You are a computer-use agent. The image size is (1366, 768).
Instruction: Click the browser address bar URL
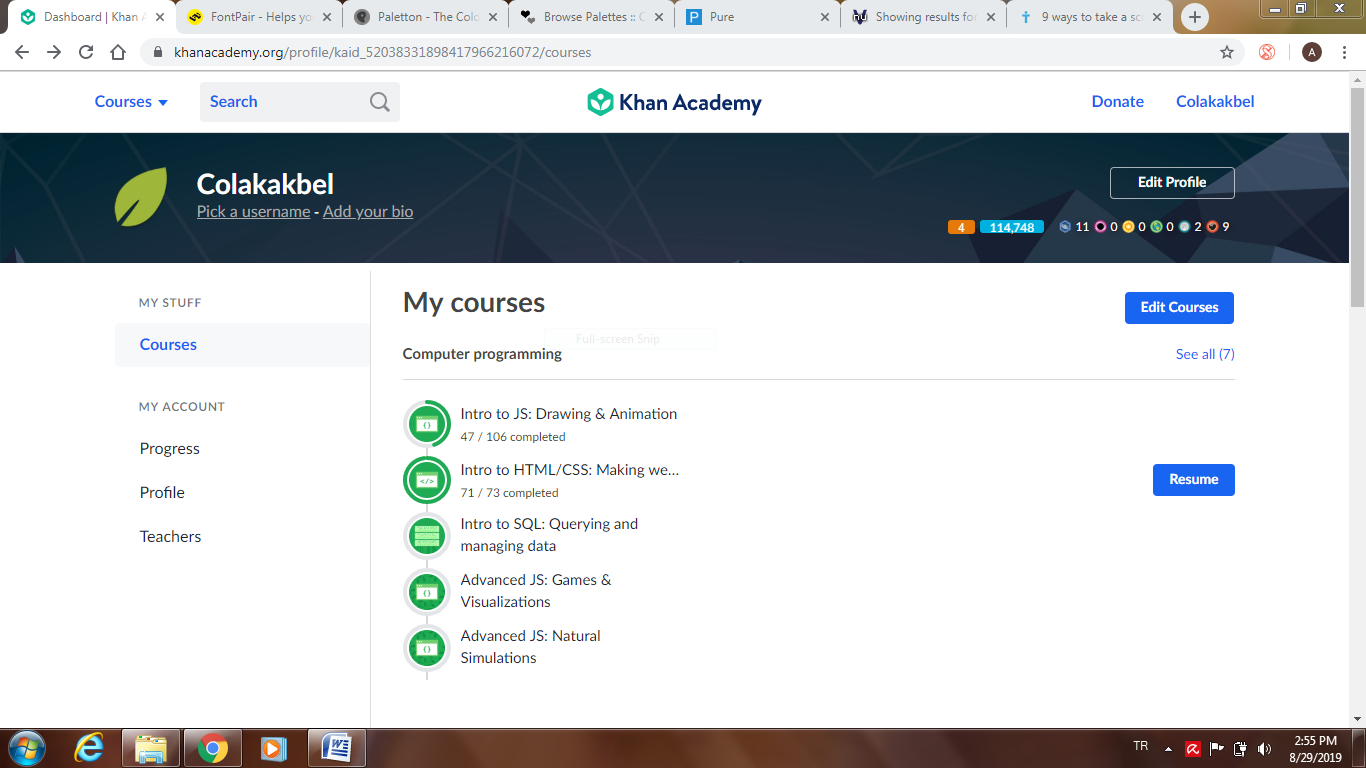(x=382, y=52)
